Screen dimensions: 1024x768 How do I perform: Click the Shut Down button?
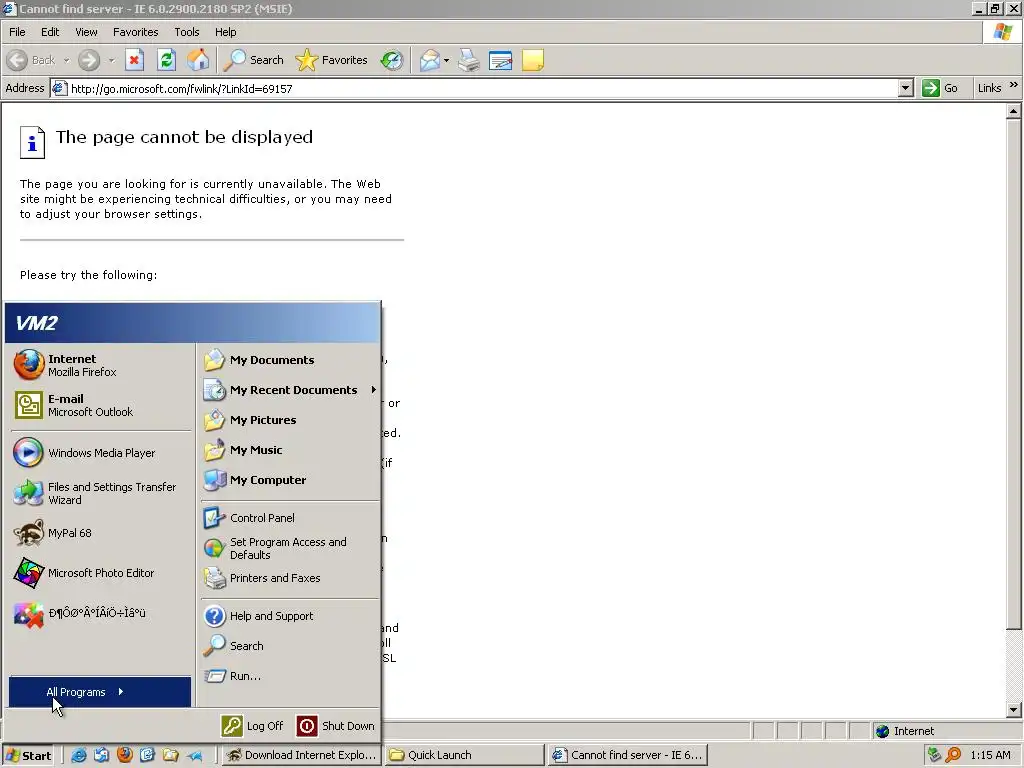[x=336, y=726]
